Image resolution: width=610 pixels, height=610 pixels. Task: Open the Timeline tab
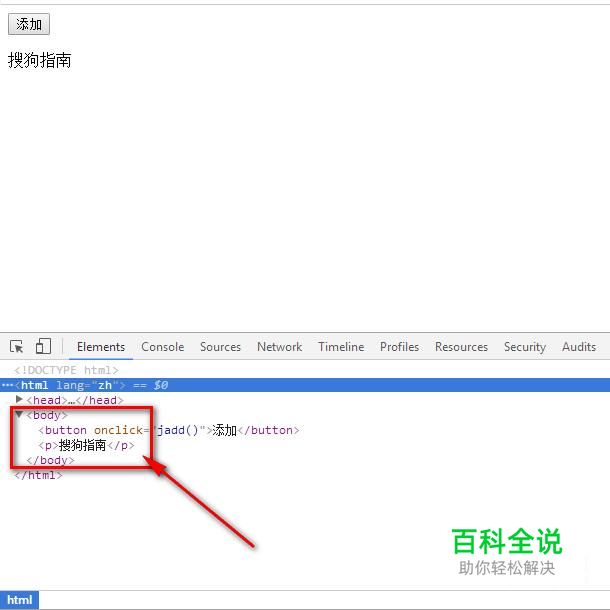coord(341,347)
